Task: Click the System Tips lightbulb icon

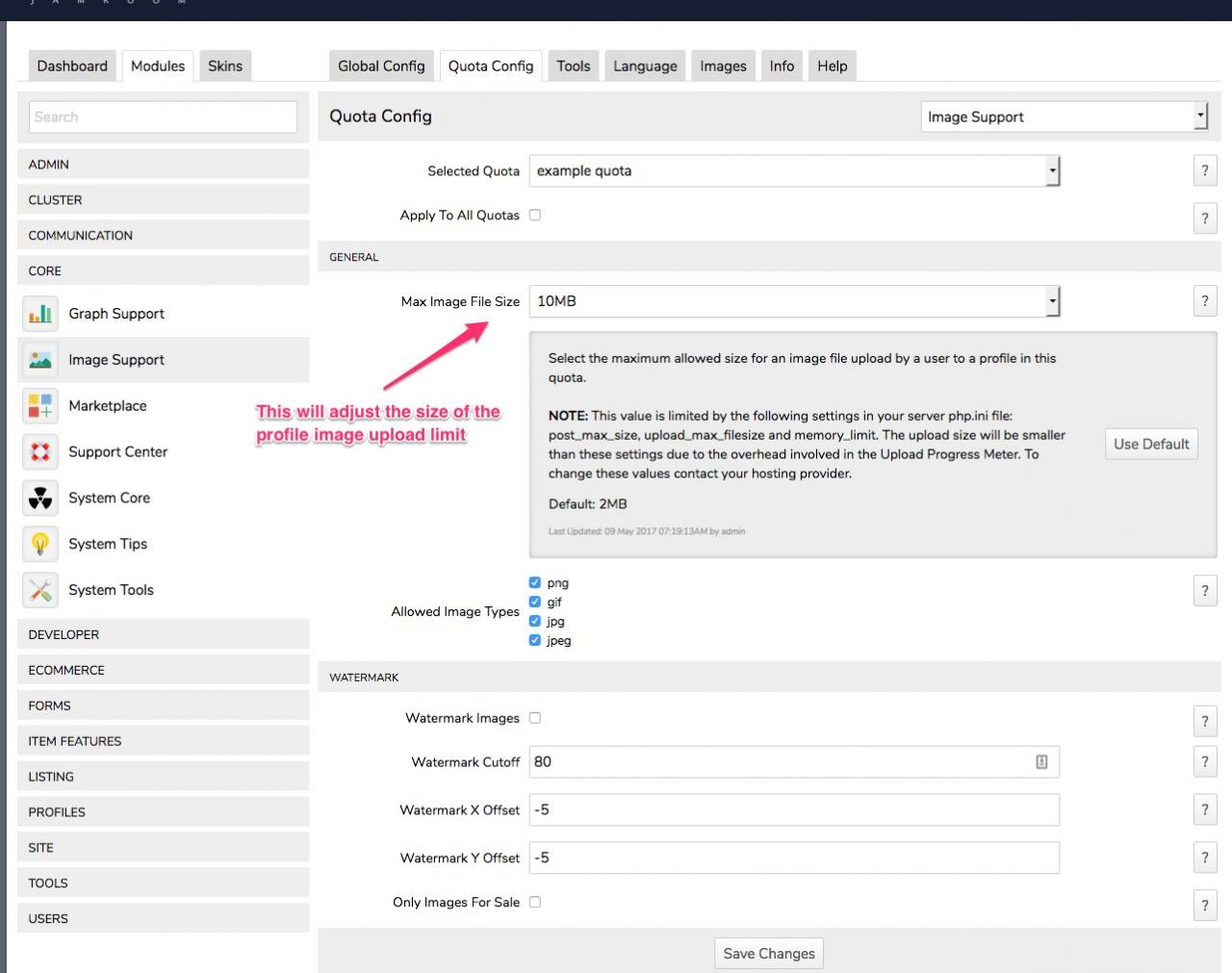Action: click(40, 545)
